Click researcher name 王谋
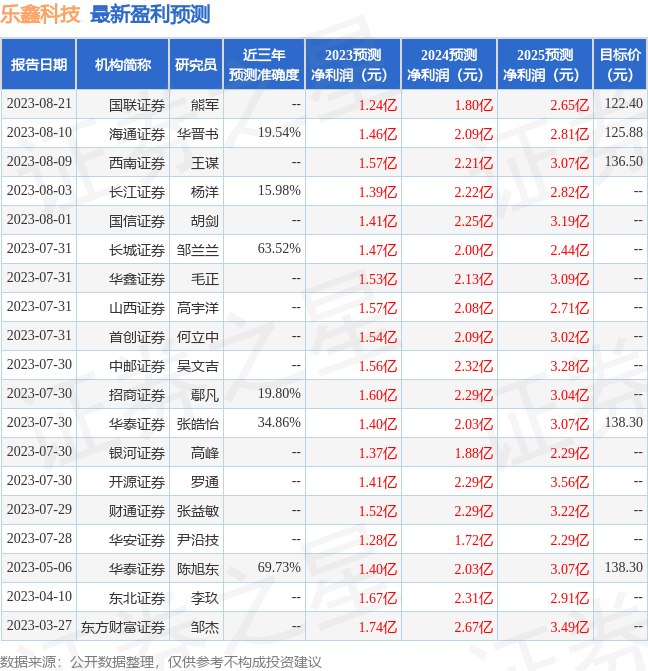648x671 pixels. 205,163
